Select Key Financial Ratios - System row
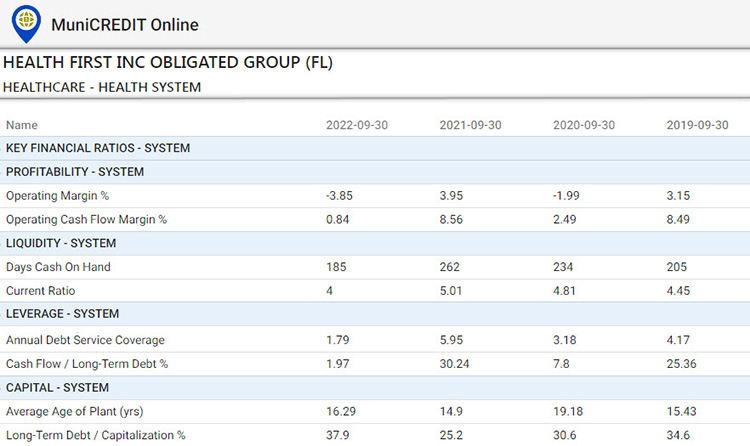Screen dimensions: 750x446 (x=375, y=148)
